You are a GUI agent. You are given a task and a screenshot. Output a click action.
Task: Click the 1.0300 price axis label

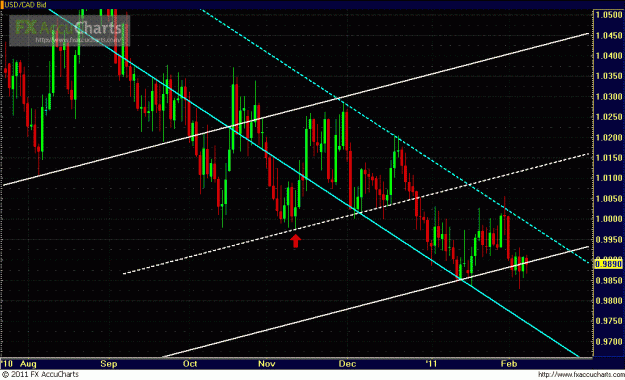[x=609, y=97]
